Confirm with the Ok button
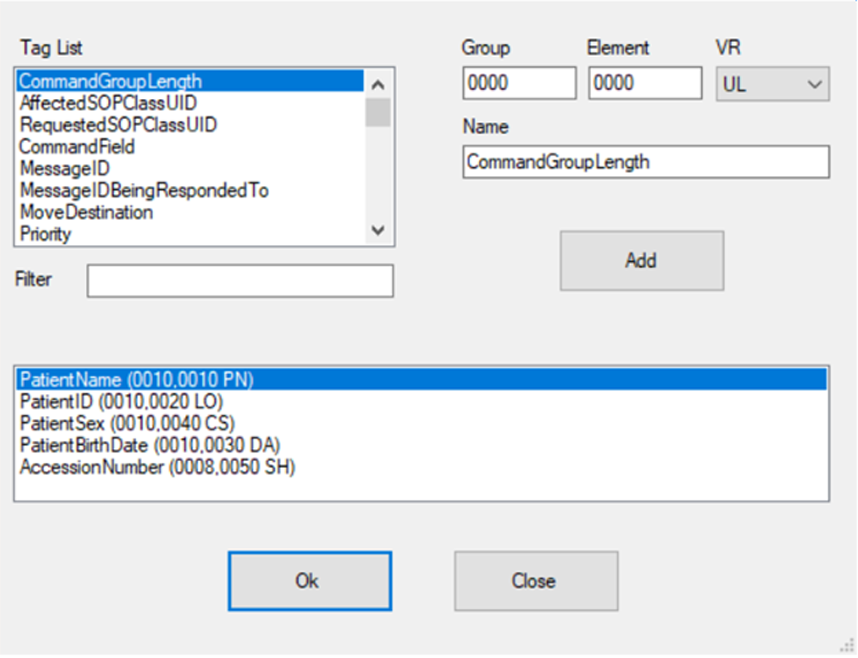 (310, 581)
